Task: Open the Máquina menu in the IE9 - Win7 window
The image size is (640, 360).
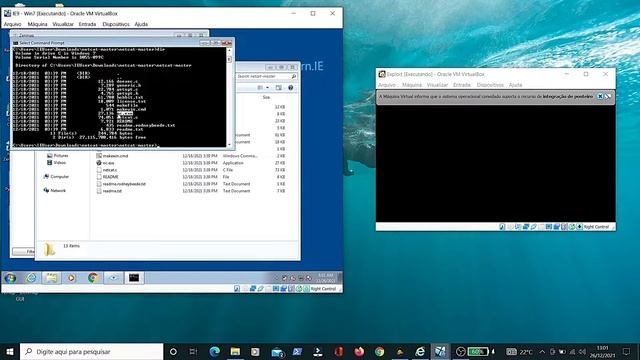Action: 38,24
